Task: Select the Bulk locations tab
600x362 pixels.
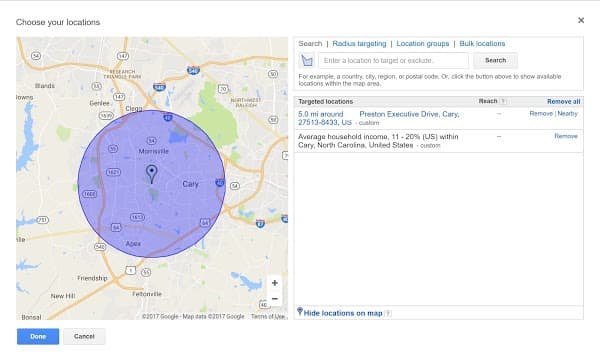Action: click(482, 44)
